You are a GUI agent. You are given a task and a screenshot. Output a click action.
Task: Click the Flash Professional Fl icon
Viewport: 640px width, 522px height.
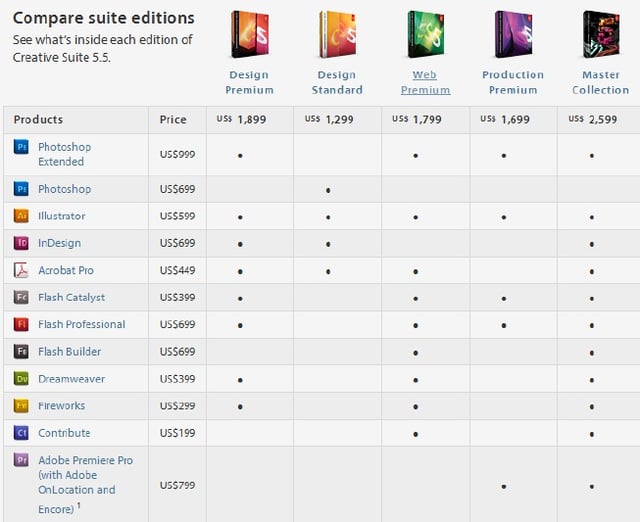21,324
